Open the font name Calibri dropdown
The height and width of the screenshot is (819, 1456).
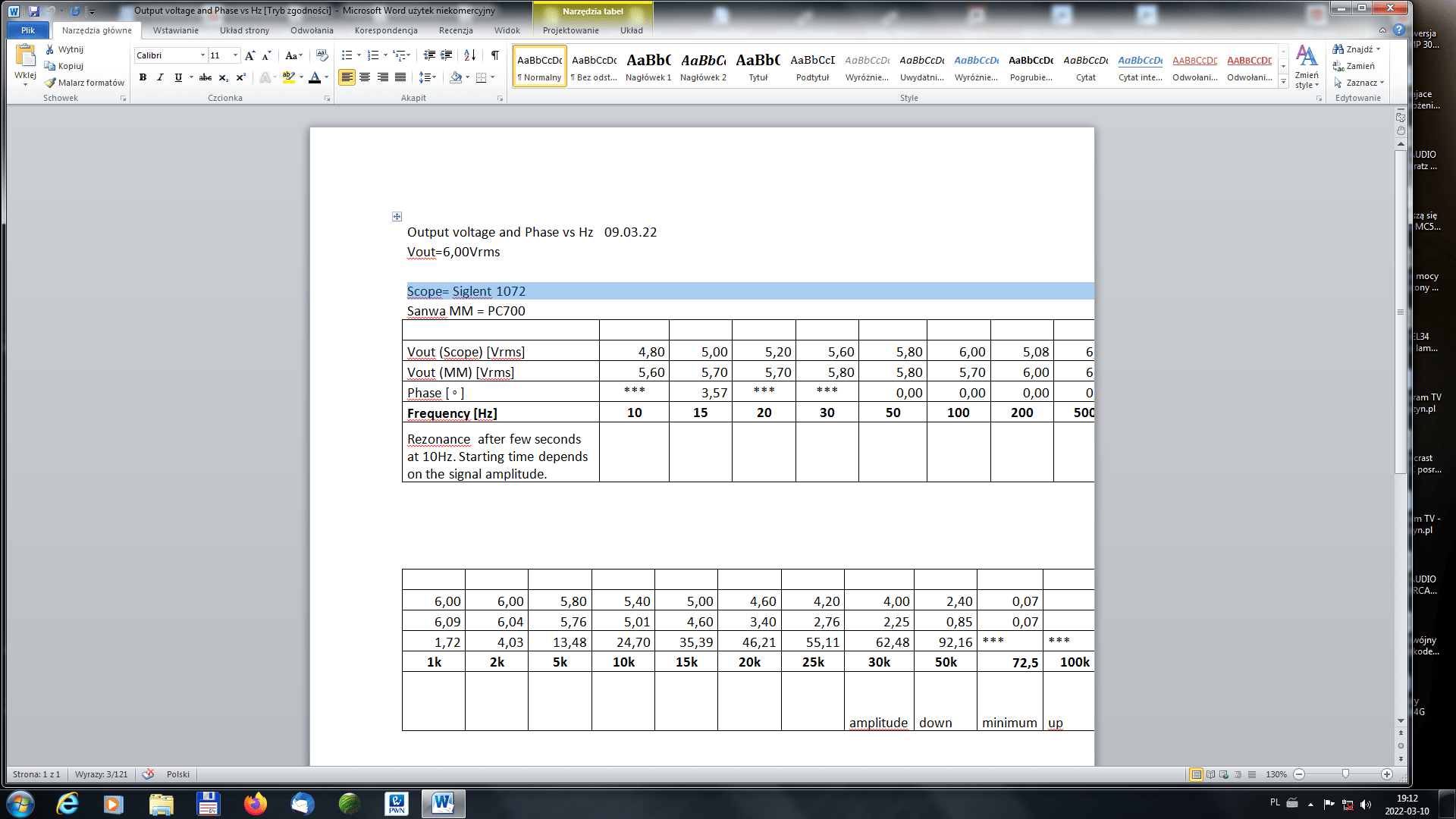202,55
